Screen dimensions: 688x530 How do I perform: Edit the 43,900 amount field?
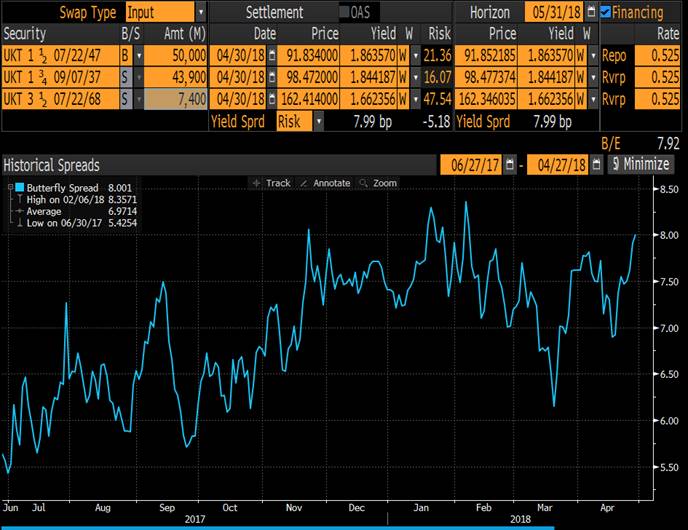pyautogui.click(x=176, y=77)
